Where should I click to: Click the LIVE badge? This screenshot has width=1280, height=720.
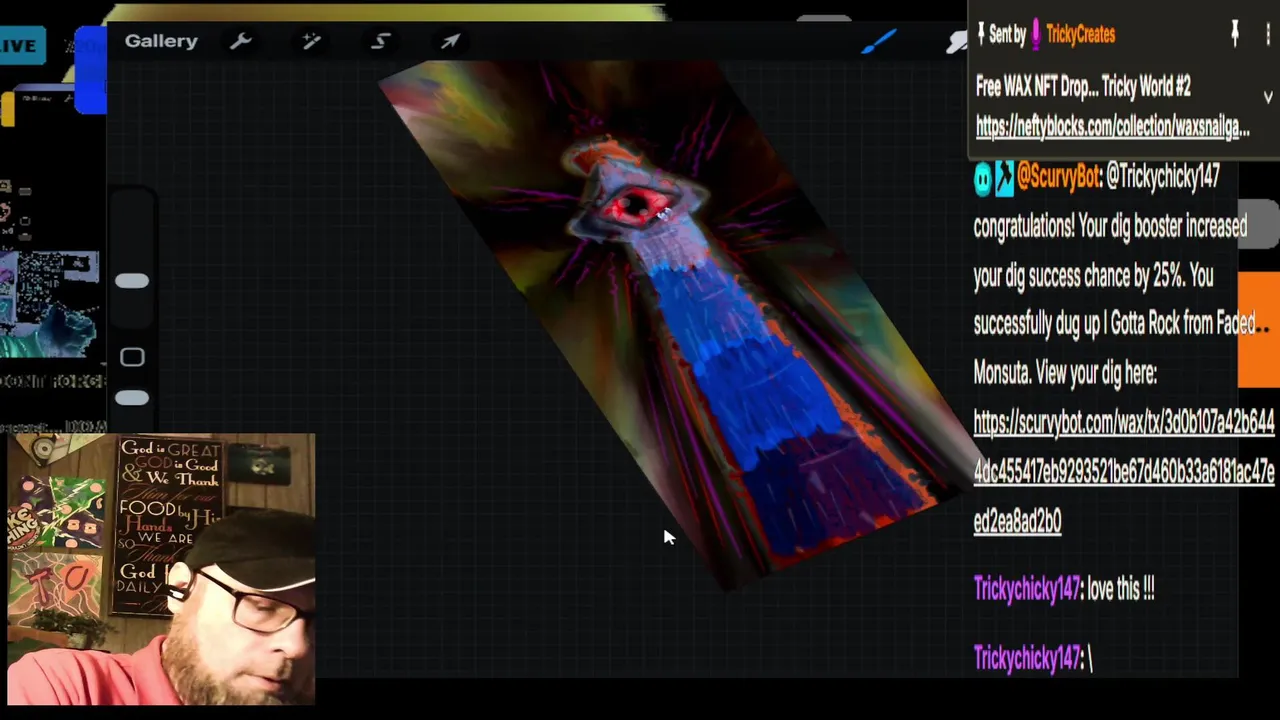(x=20, y=45)
